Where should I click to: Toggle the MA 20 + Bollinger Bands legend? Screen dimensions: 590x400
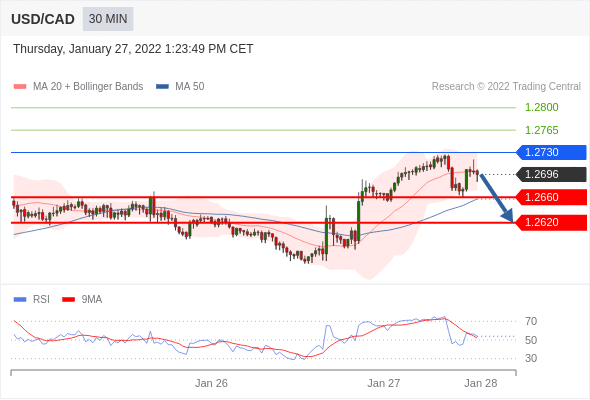pyautogui.click(x=78, y=87)
